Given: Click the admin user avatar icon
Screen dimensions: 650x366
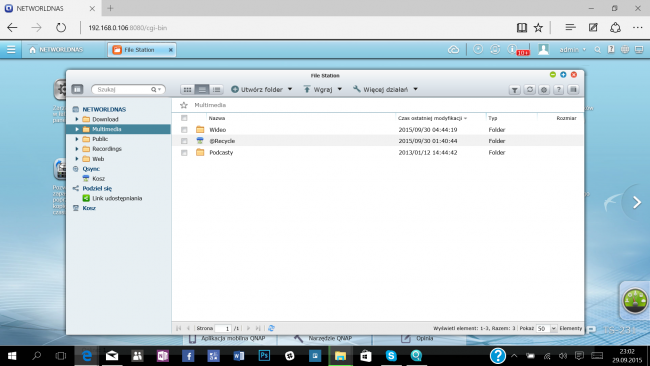Looking at the screenshot, I should pos(543,49).
